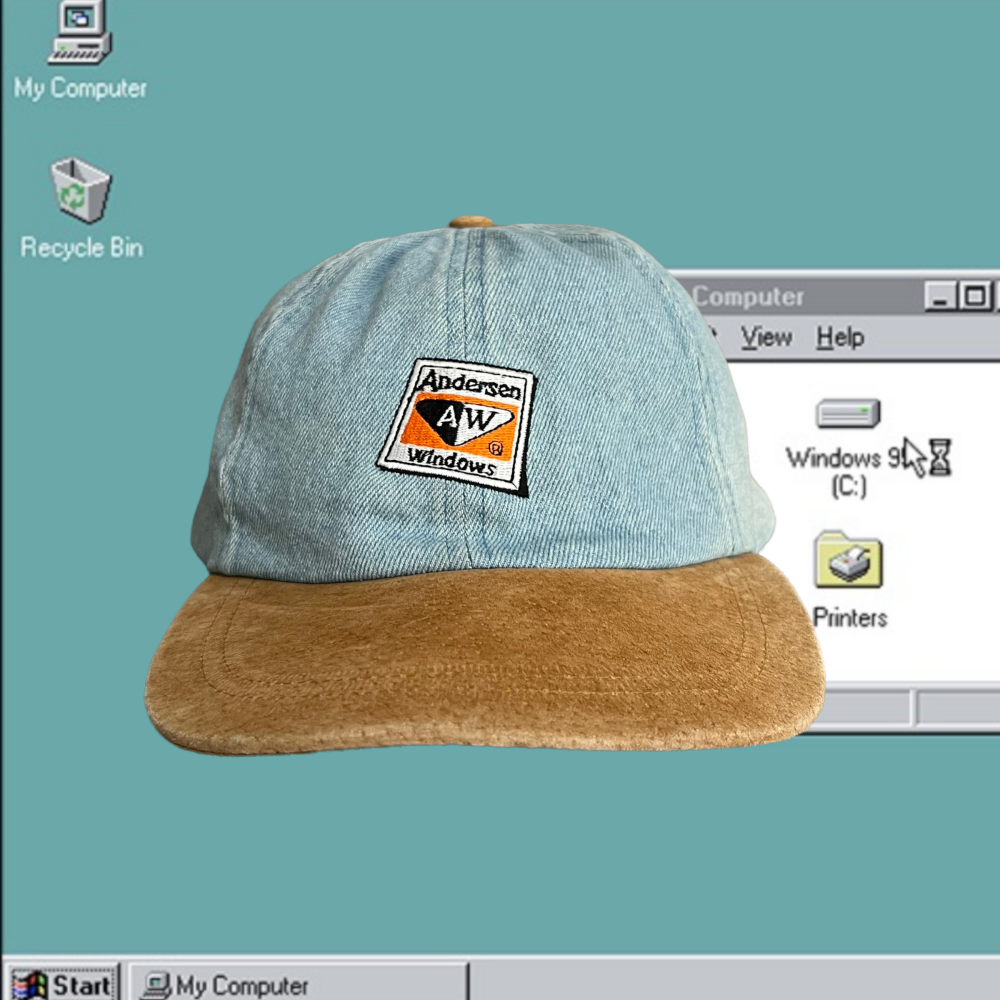Select the "Recycle Bin" text label
The image size is (1000, 1000).
point(81,248)
